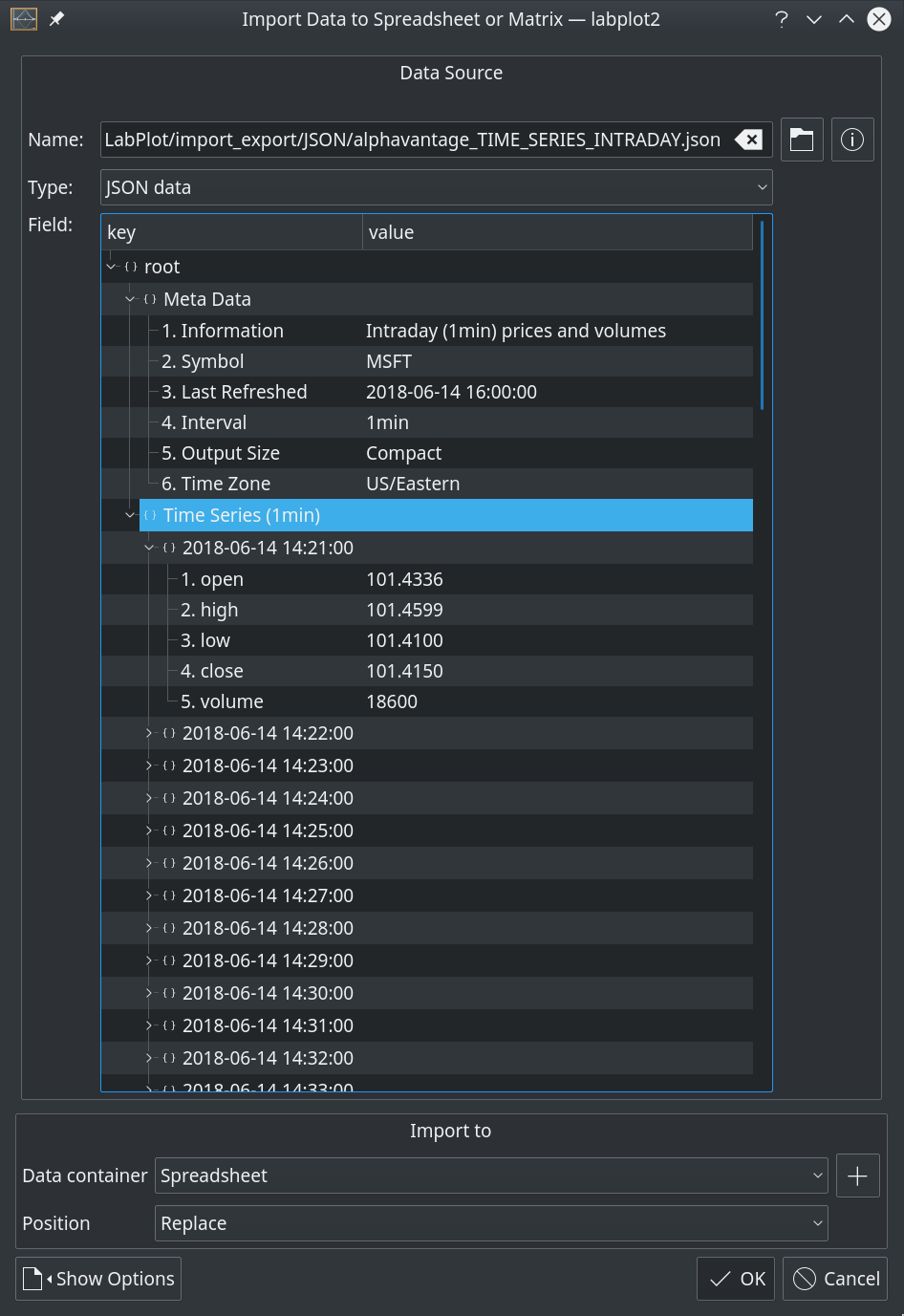This screenshot has height=1316, width=904.
Task: Clear the Name field using the erase icon
Action: pos(749,139)
